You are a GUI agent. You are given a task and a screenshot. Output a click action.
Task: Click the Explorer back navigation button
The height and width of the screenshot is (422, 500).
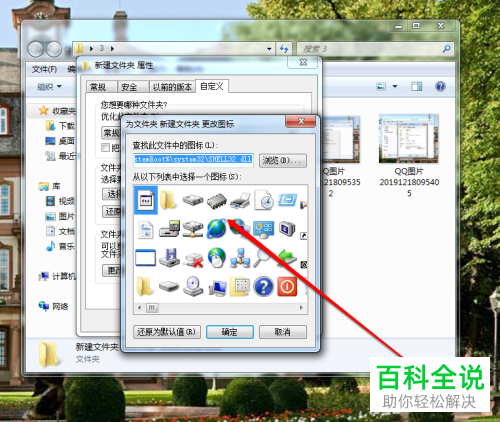[35, 49]
